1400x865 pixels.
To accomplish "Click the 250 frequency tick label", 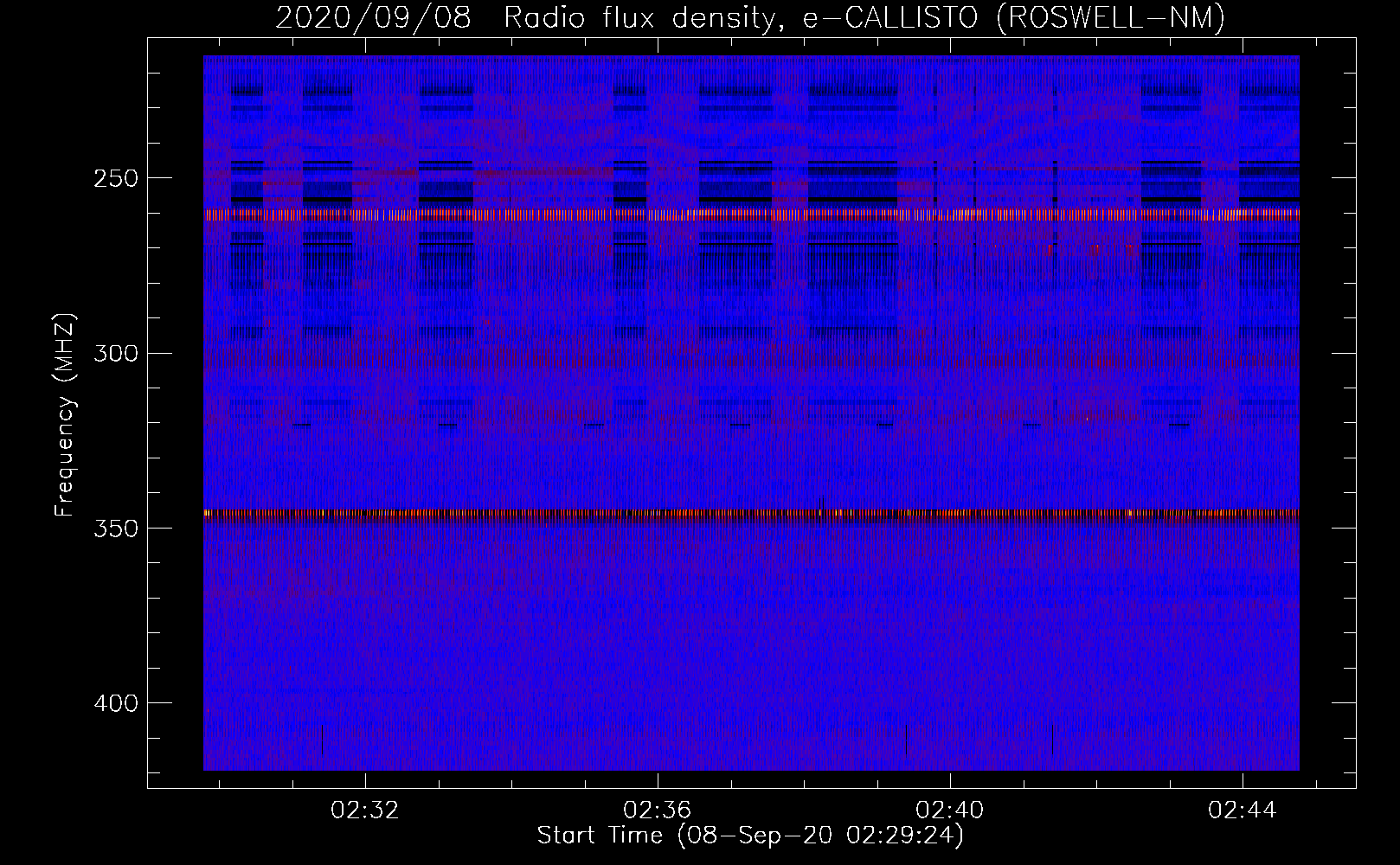I will [x=116, y=179].
